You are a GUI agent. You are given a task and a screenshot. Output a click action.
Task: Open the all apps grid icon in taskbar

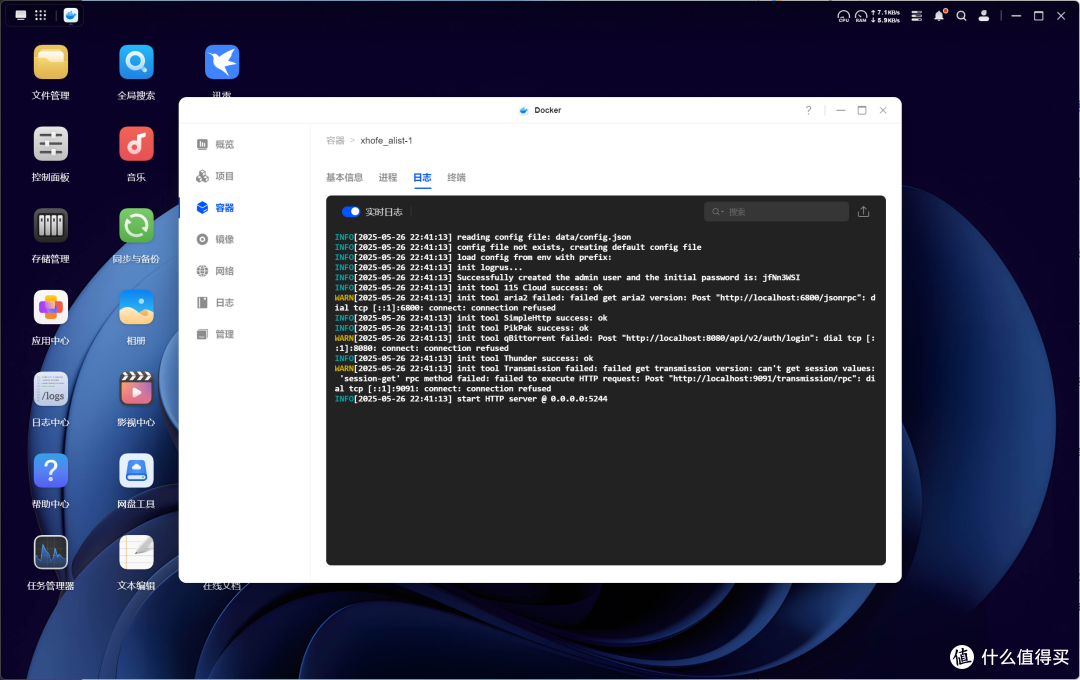[41, 15]
